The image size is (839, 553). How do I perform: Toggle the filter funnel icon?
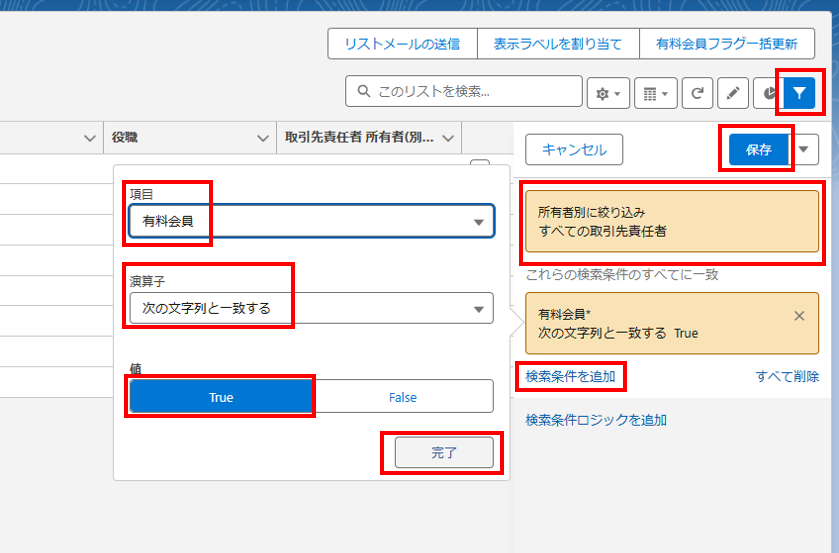coord(799,93)
